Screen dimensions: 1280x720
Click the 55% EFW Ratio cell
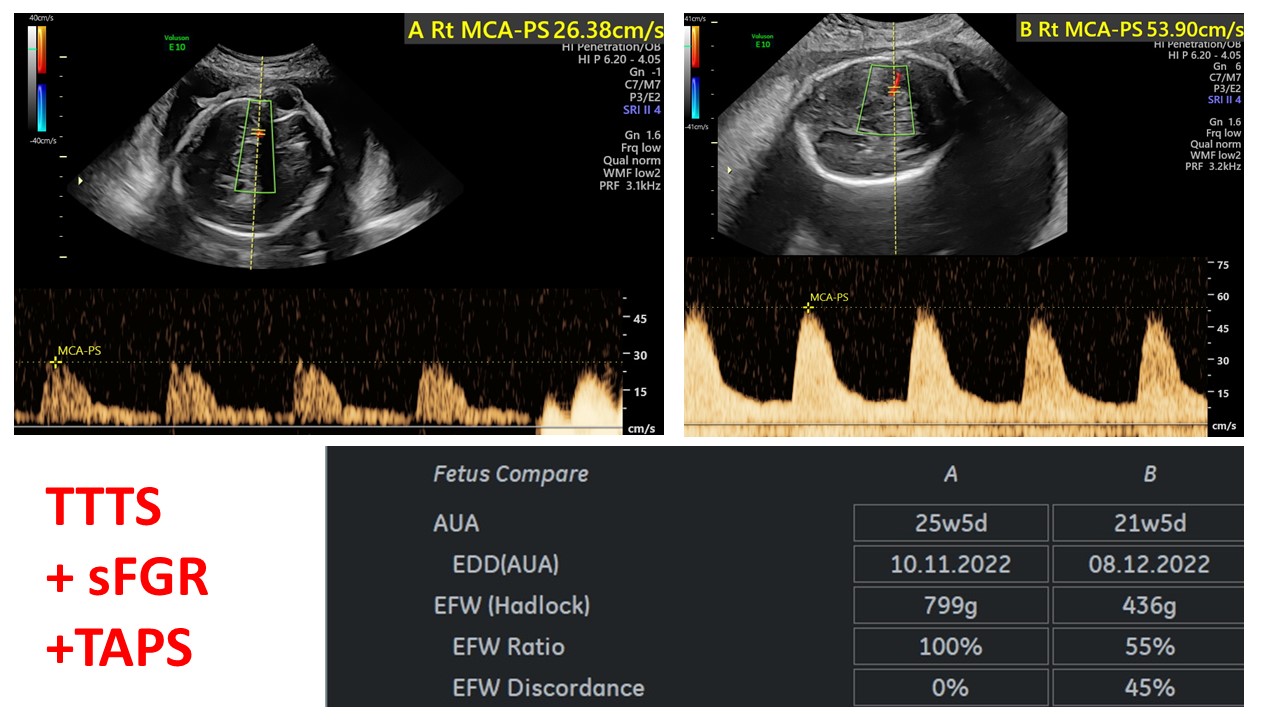click(x=1149, y=647)
